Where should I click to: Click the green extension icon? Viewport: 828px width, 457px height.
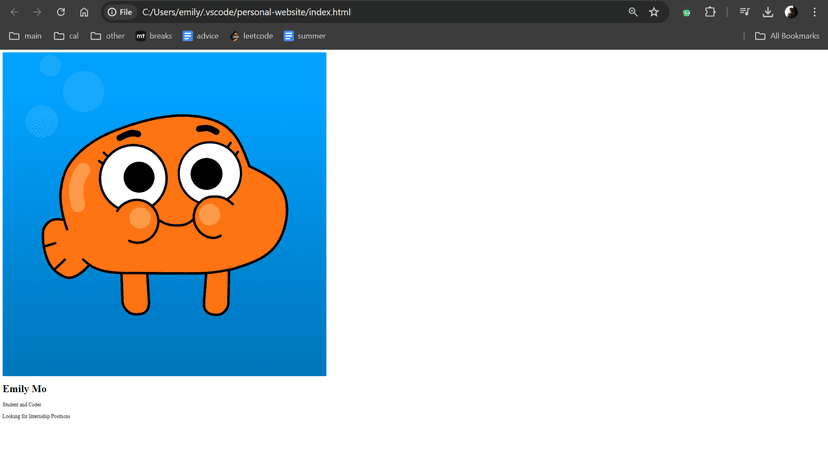point(686,12)
